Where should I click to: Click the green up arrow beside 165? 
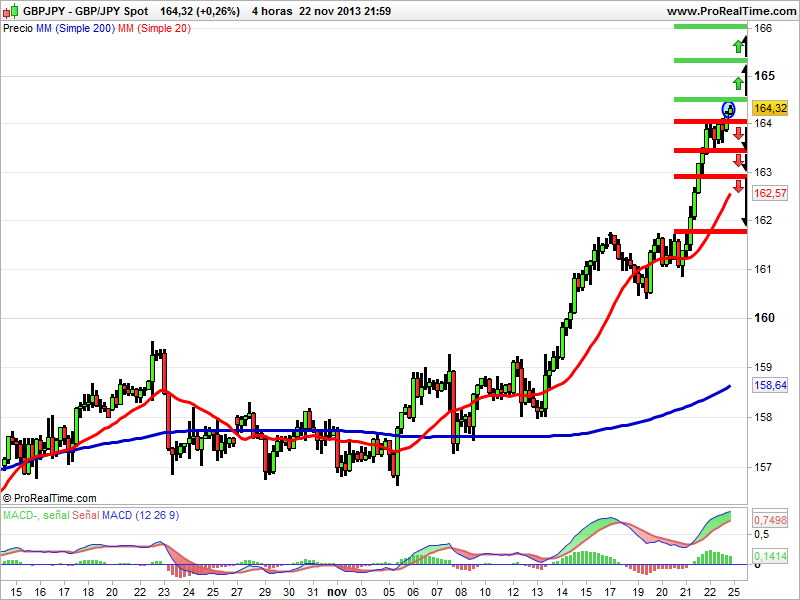click(738, 83)
